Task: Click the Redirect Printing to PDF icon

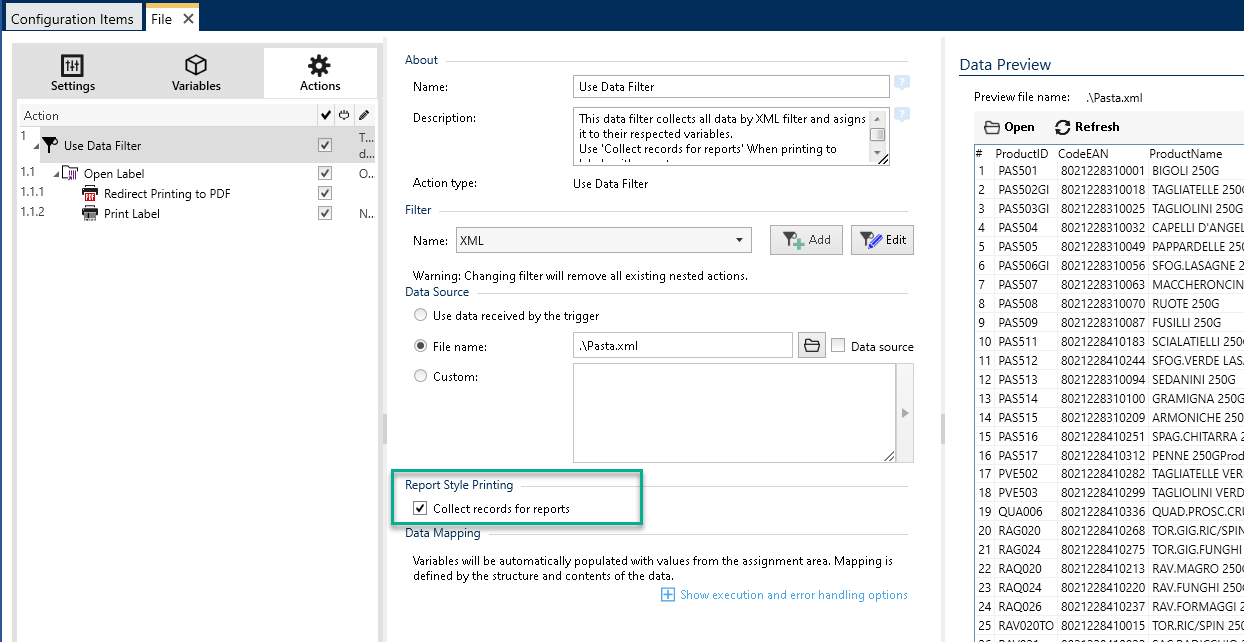Action: click(89, 194)
